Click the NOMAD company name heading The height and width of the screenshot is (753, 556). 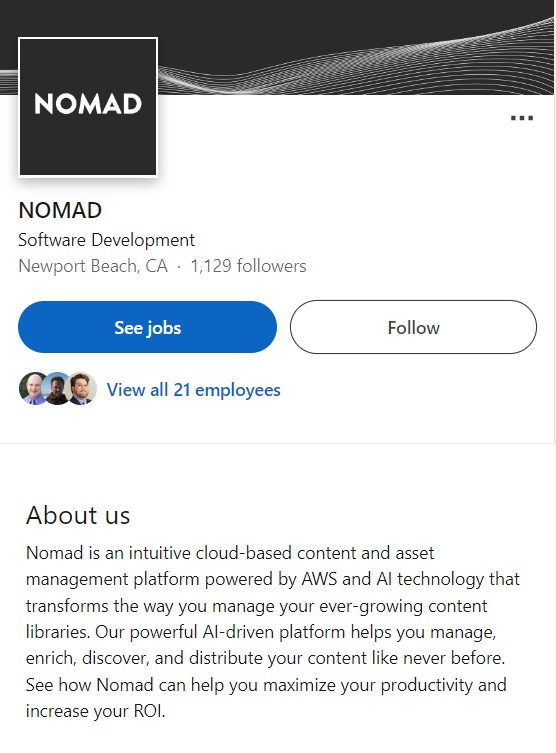point(60,210)
